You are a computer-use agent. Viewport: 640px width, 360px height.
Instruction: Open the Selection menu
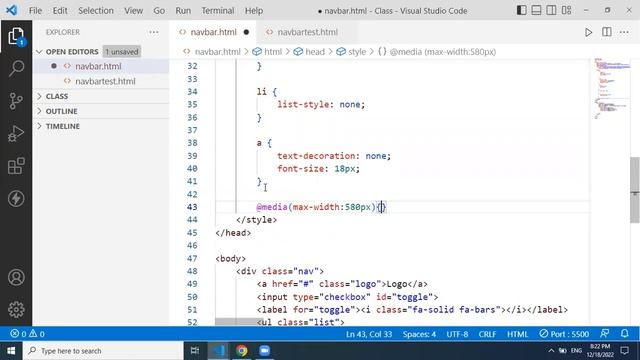(x=96, y=11)
